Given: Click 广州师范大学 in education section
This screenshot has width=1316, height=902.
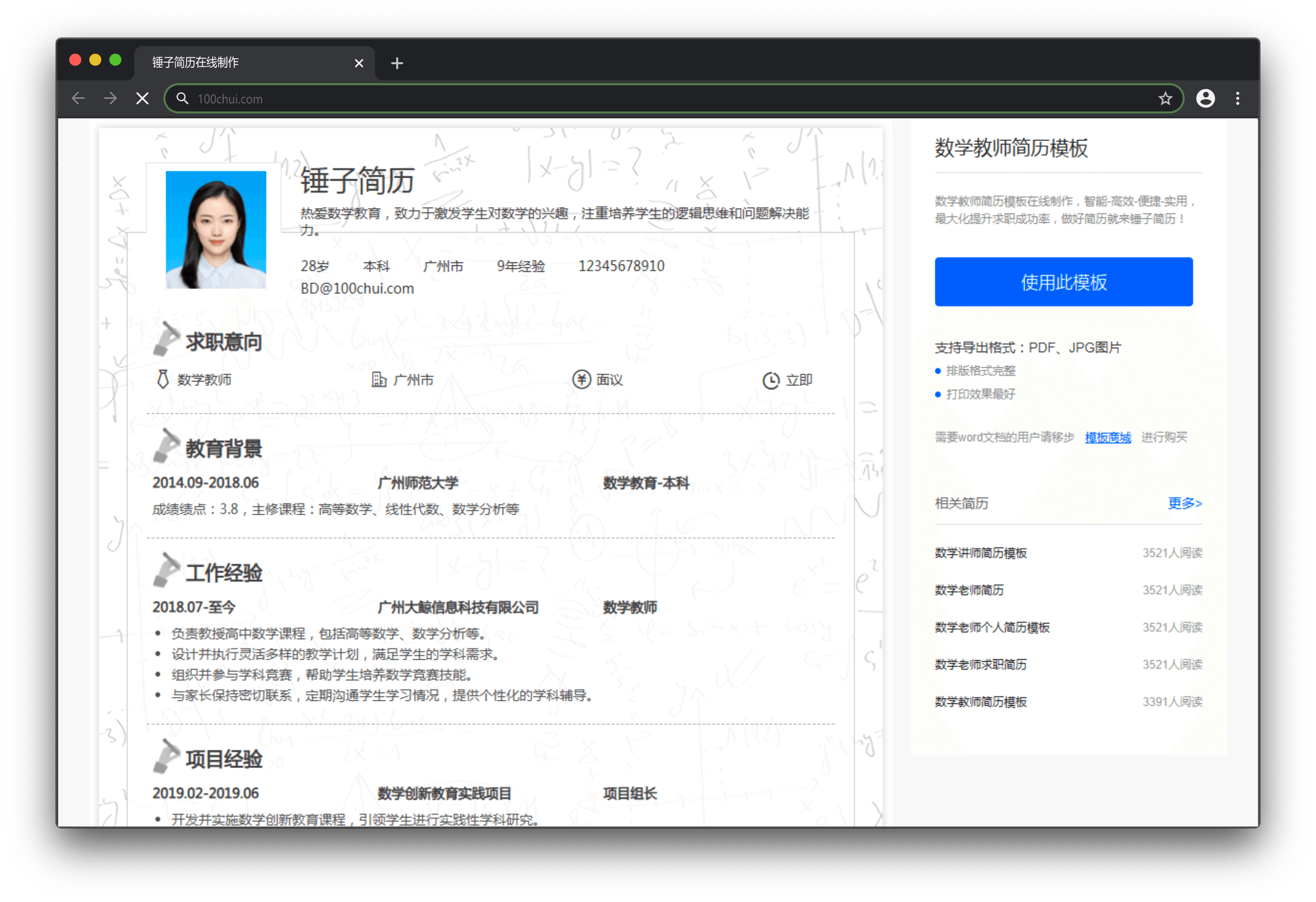Looking at the screenshot, I should tap(418, 483).
